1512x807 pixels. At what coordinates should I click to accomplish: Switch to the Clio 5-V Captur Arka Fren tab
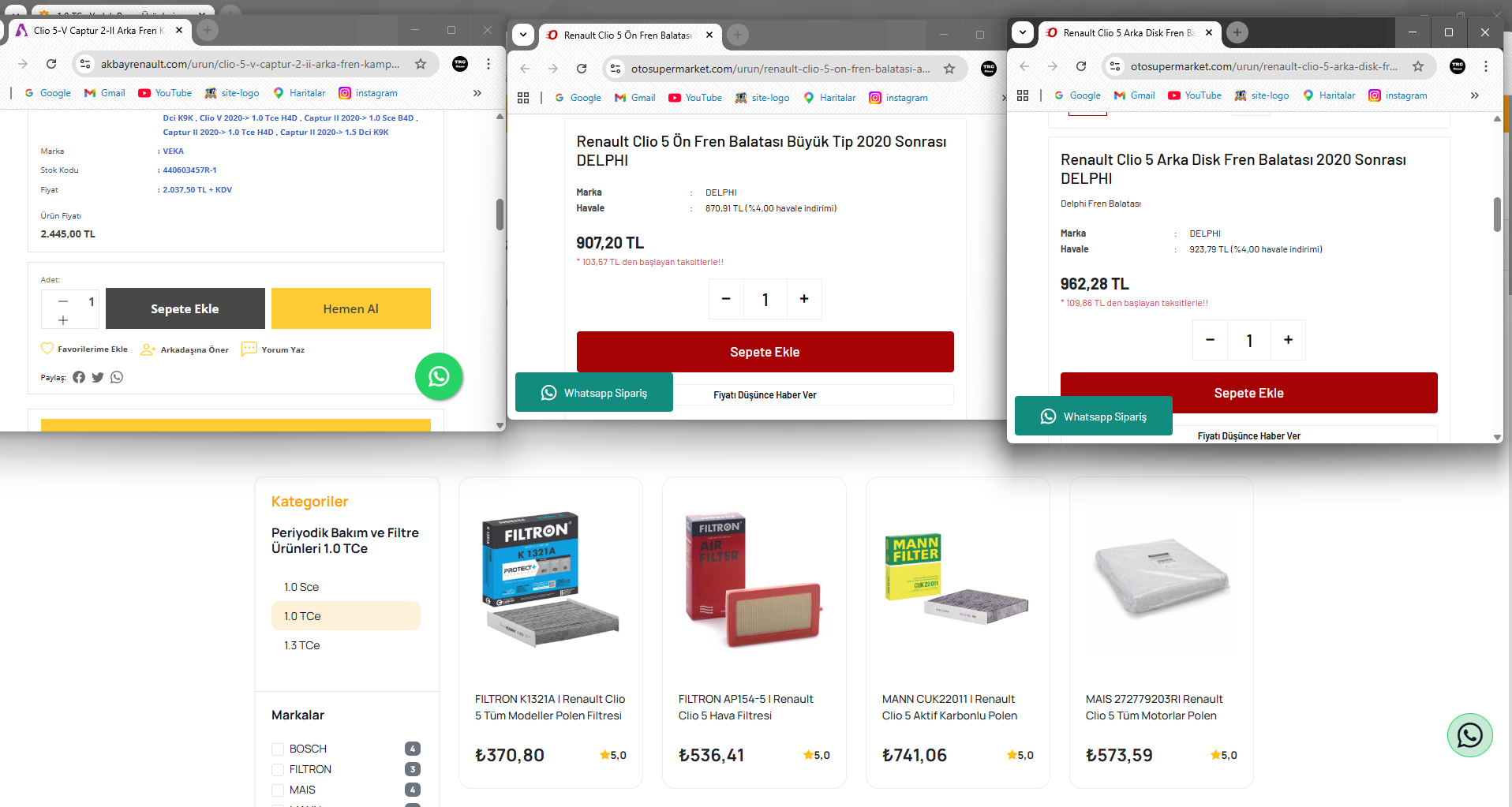[x=99, y=31]
